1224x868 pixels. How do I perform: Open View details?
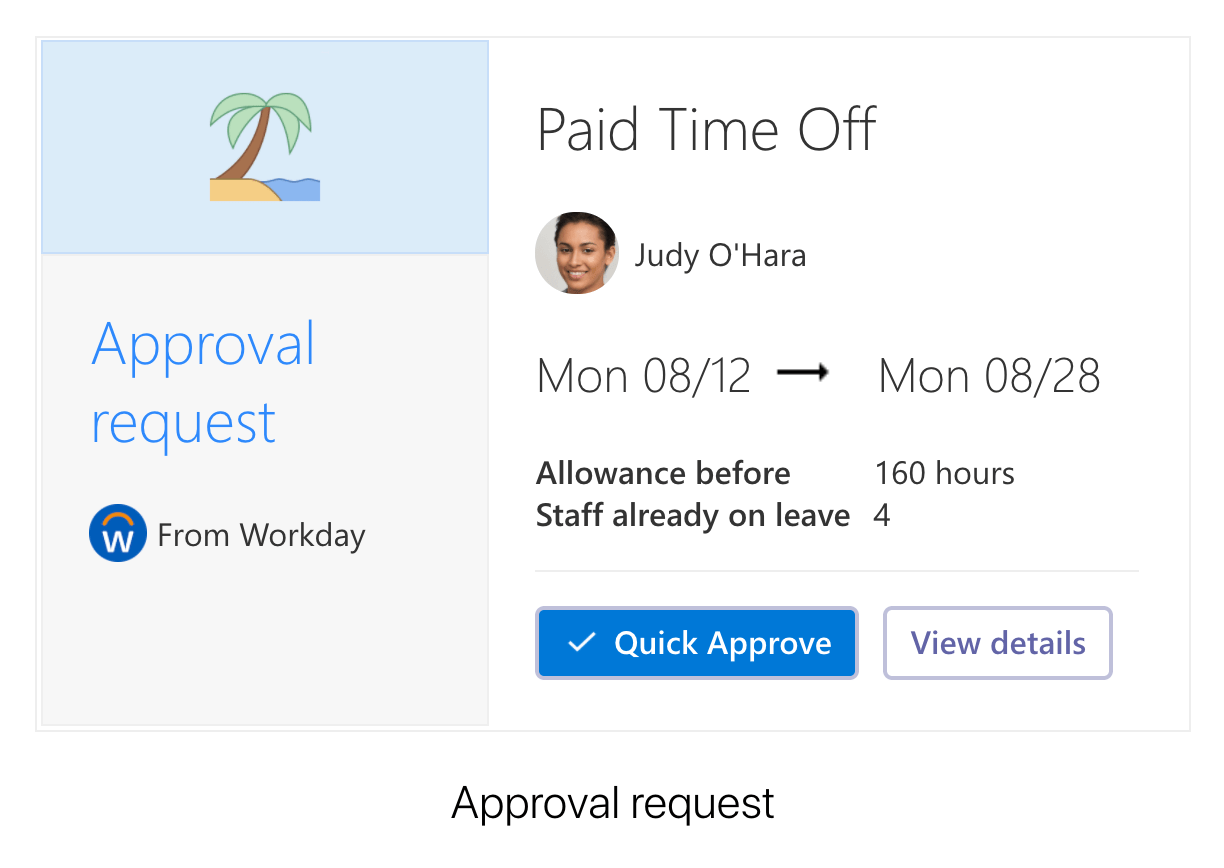[997, 642]
